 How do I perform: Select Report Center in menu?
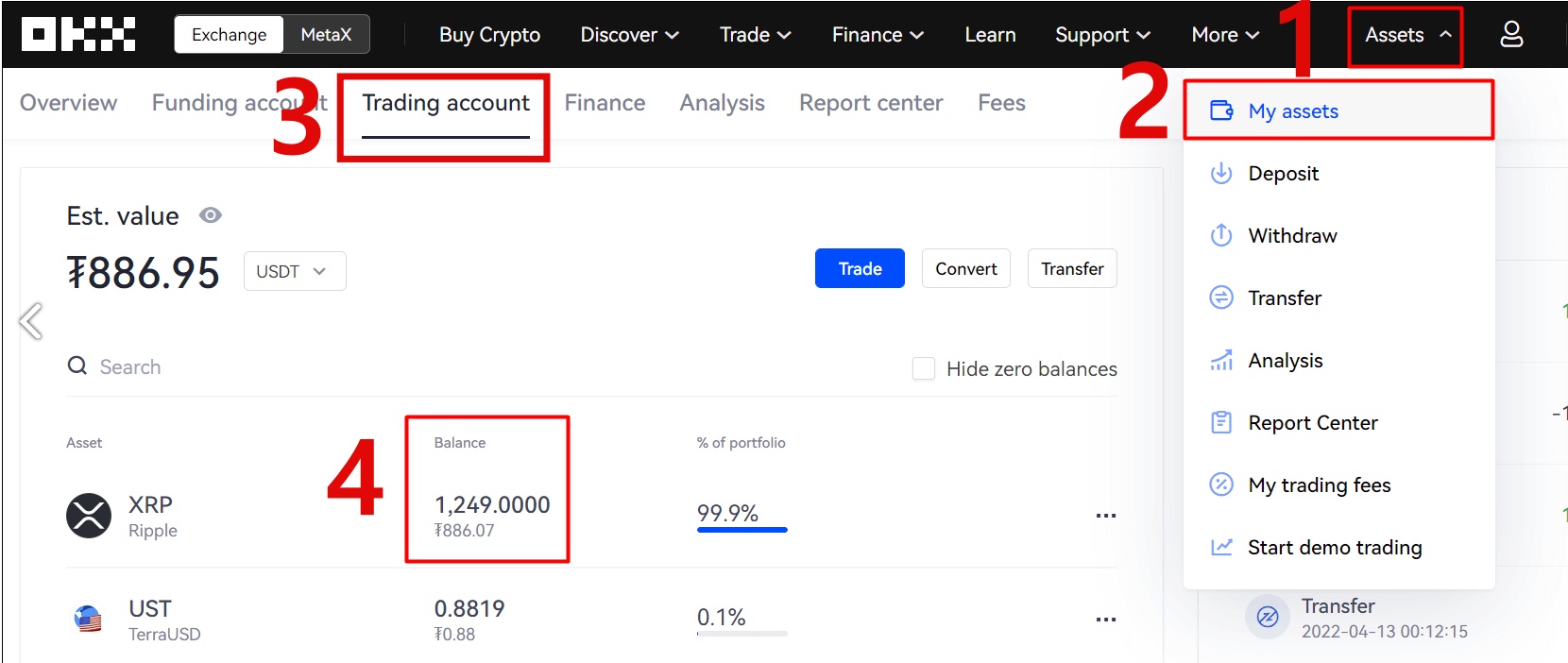(1338, 422)
